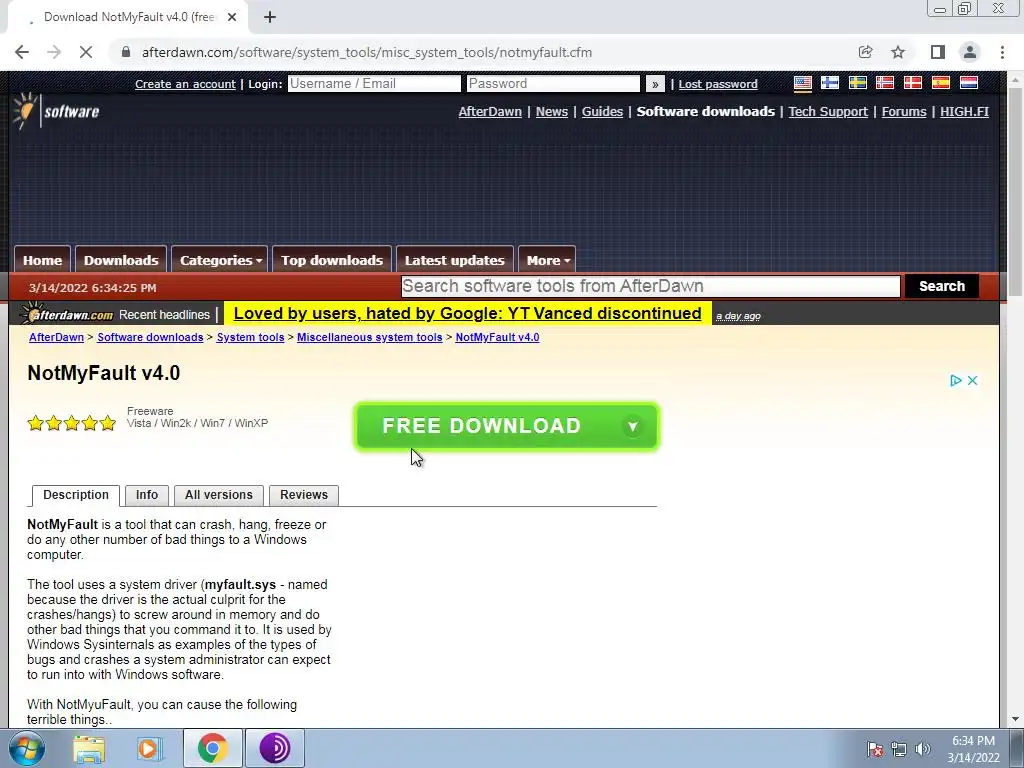The image size is (1024, 768).
Task: Switch to the All versions tab
Action: click(219, 495)
